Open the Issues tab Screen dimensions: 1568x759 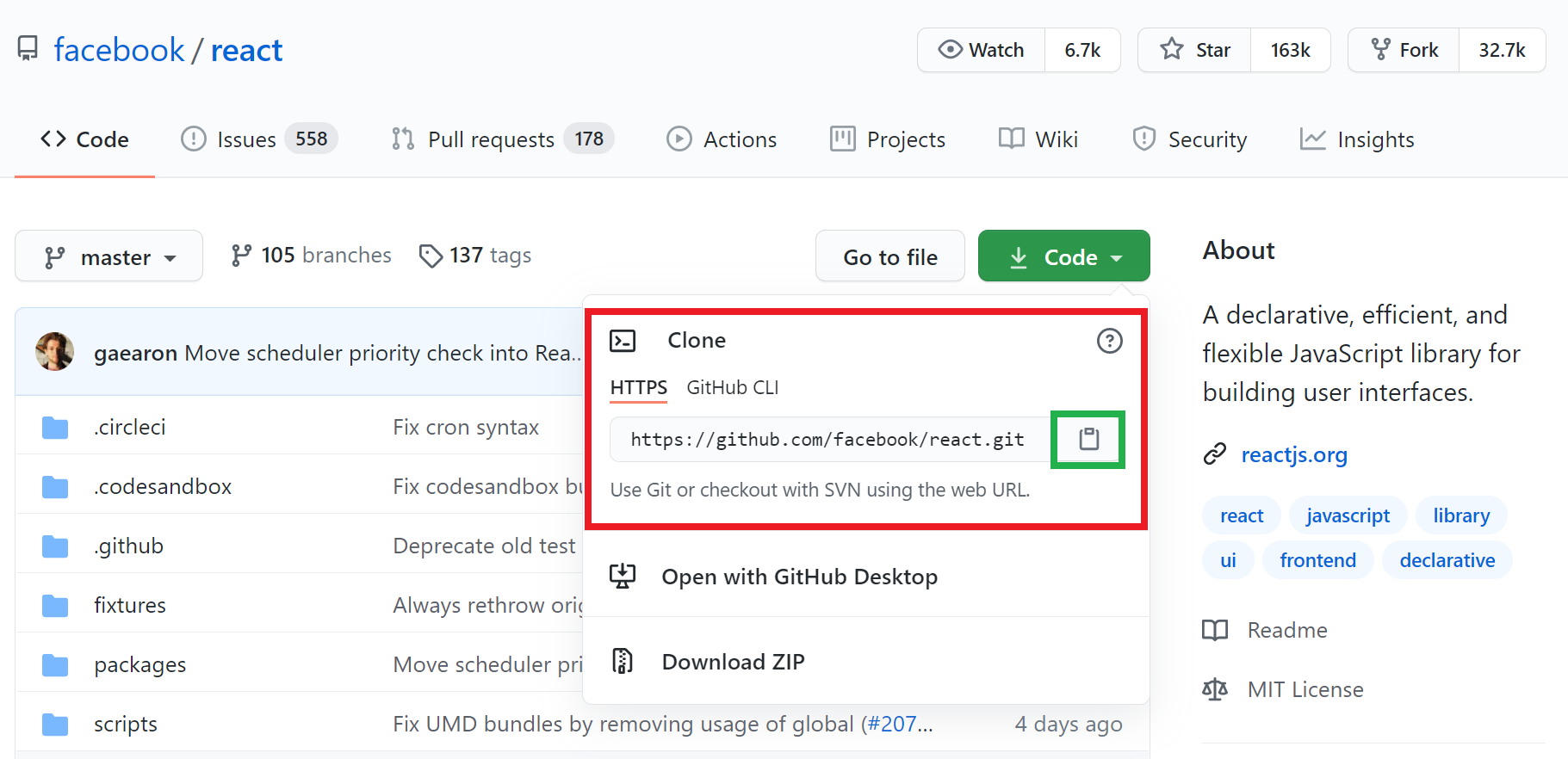point(259,139)
